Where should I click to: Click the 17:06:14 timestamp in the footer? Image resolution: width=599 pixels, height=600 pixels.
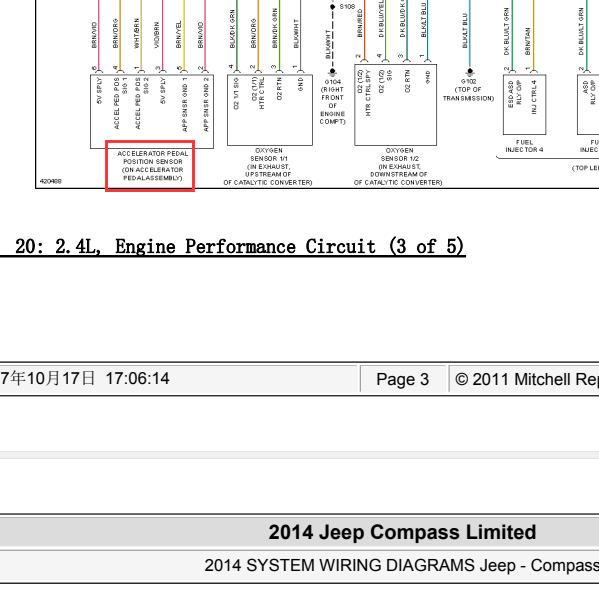[137, 378]
